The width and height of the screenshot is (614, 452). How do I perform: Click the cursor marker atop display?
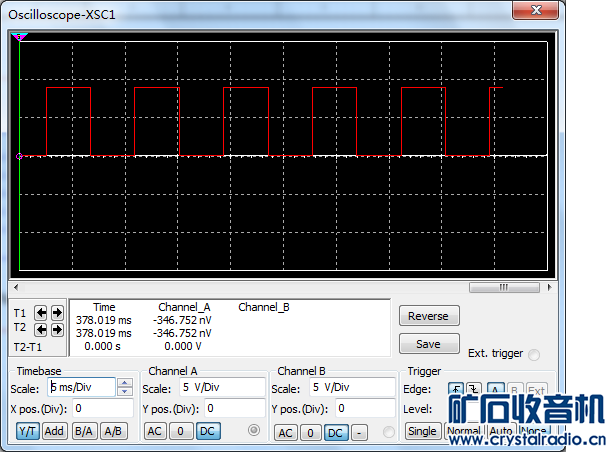(x=19, y=37)
